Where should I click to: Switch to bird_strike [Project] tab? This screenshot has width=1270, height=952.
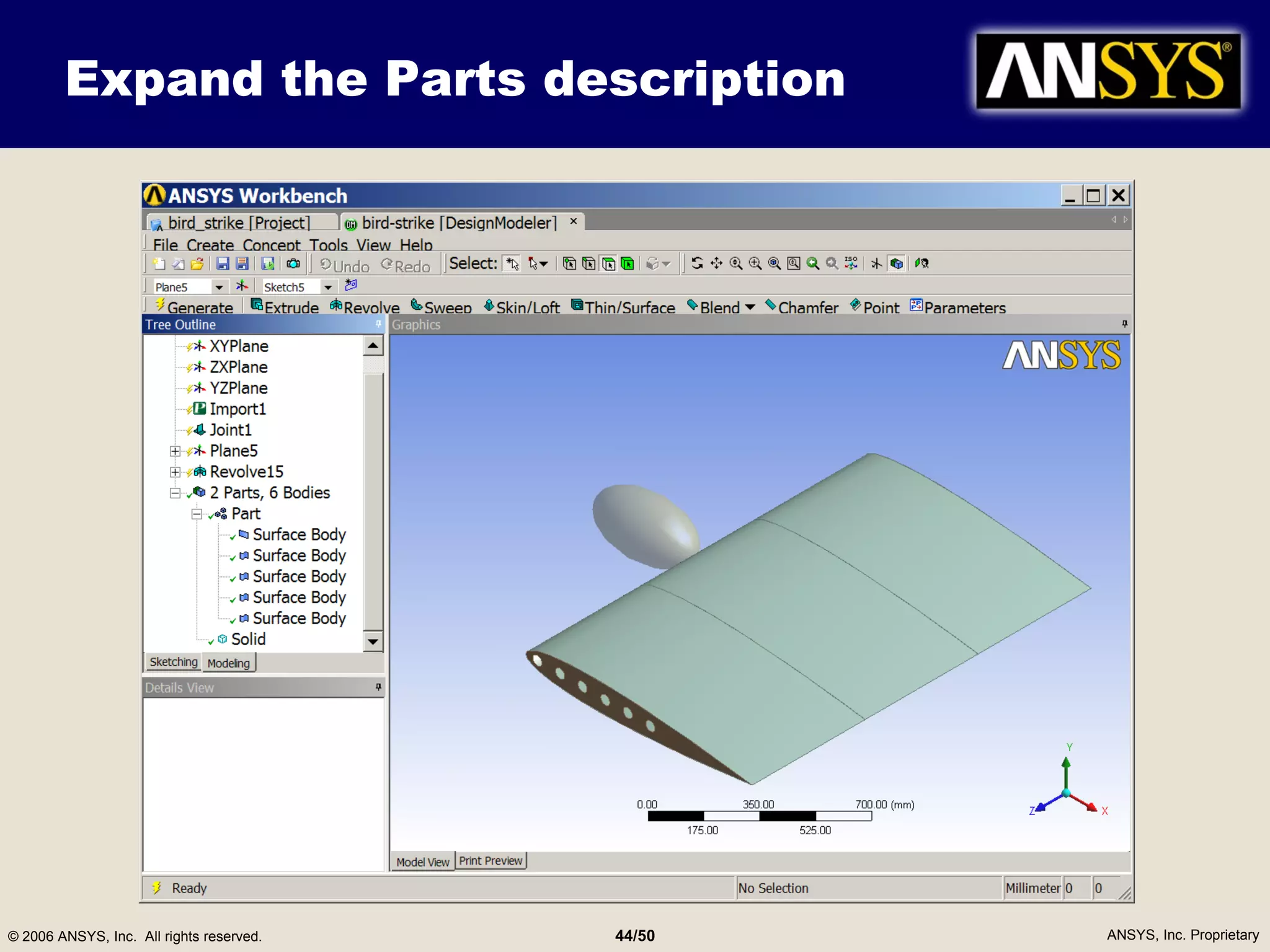pos(242,223)
